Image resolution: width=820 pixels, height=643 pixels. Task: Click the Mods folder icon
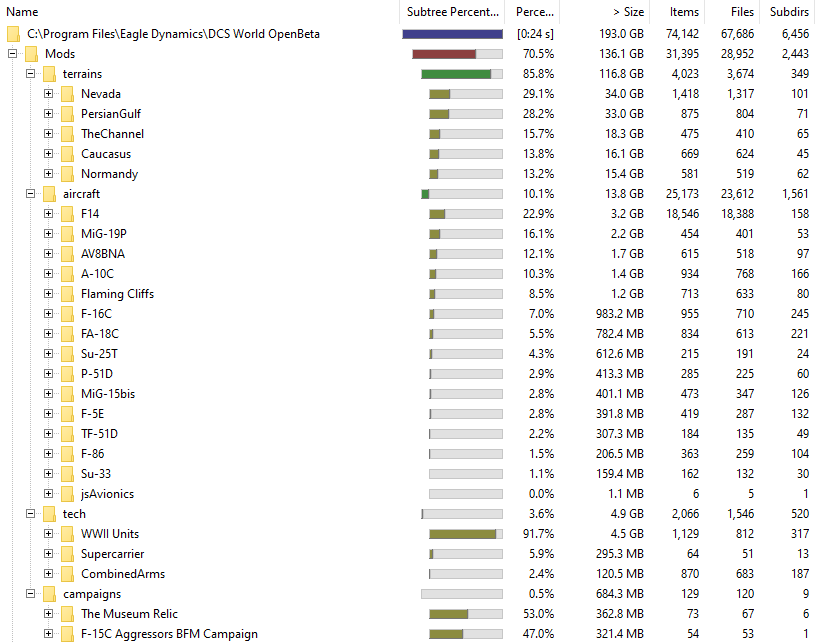[30, 53]
